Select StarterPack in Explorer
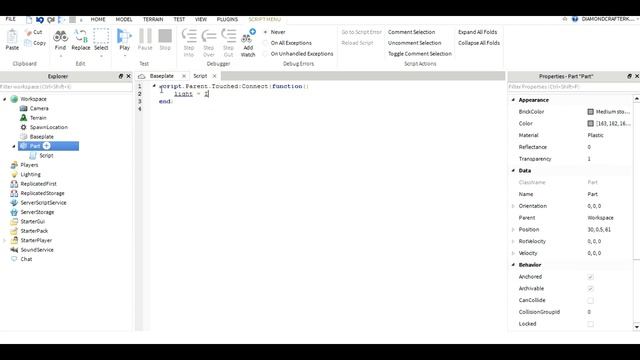640x360 pixels. point(34,231)
